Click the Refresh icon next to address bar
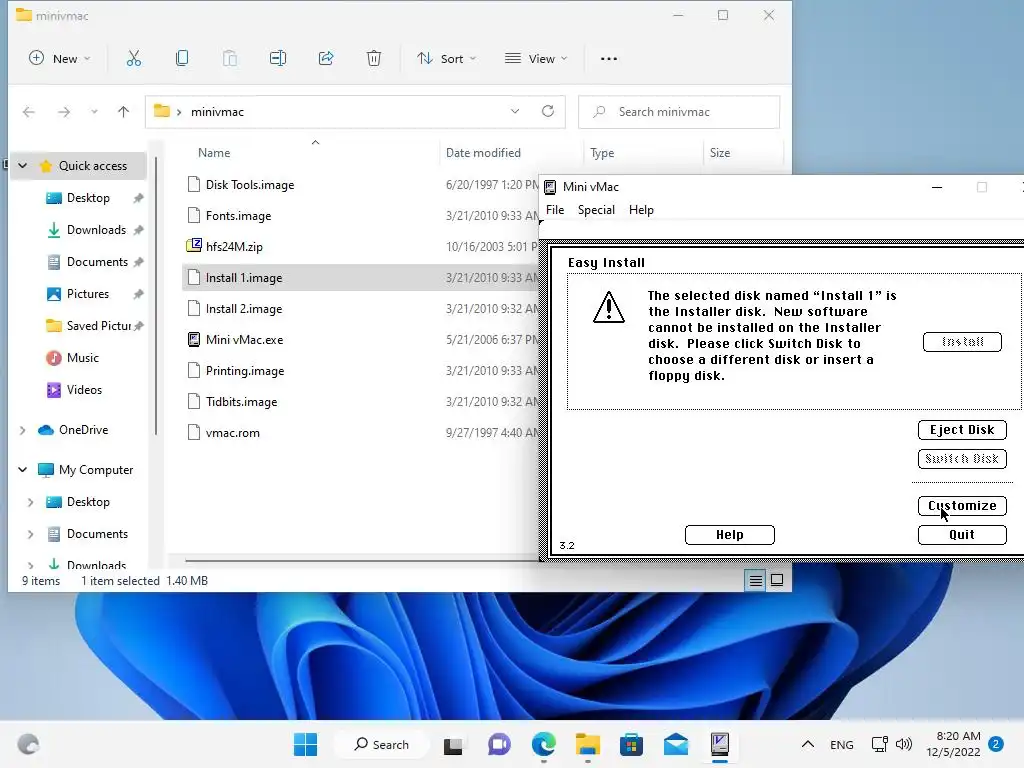Image resolution: width=1024 pixels, height=768 pixels. click(x=548, y=111)
